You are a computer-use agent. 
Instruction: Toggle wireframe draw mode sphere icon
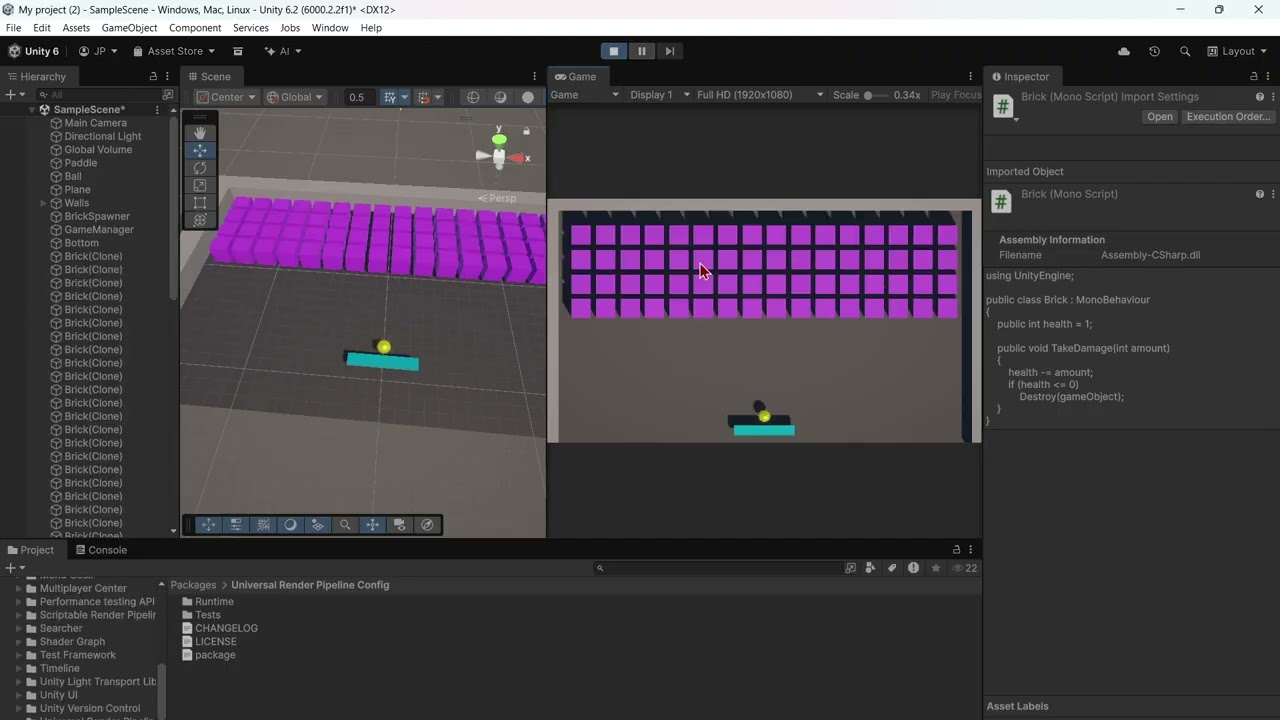[x=473, y=97]
